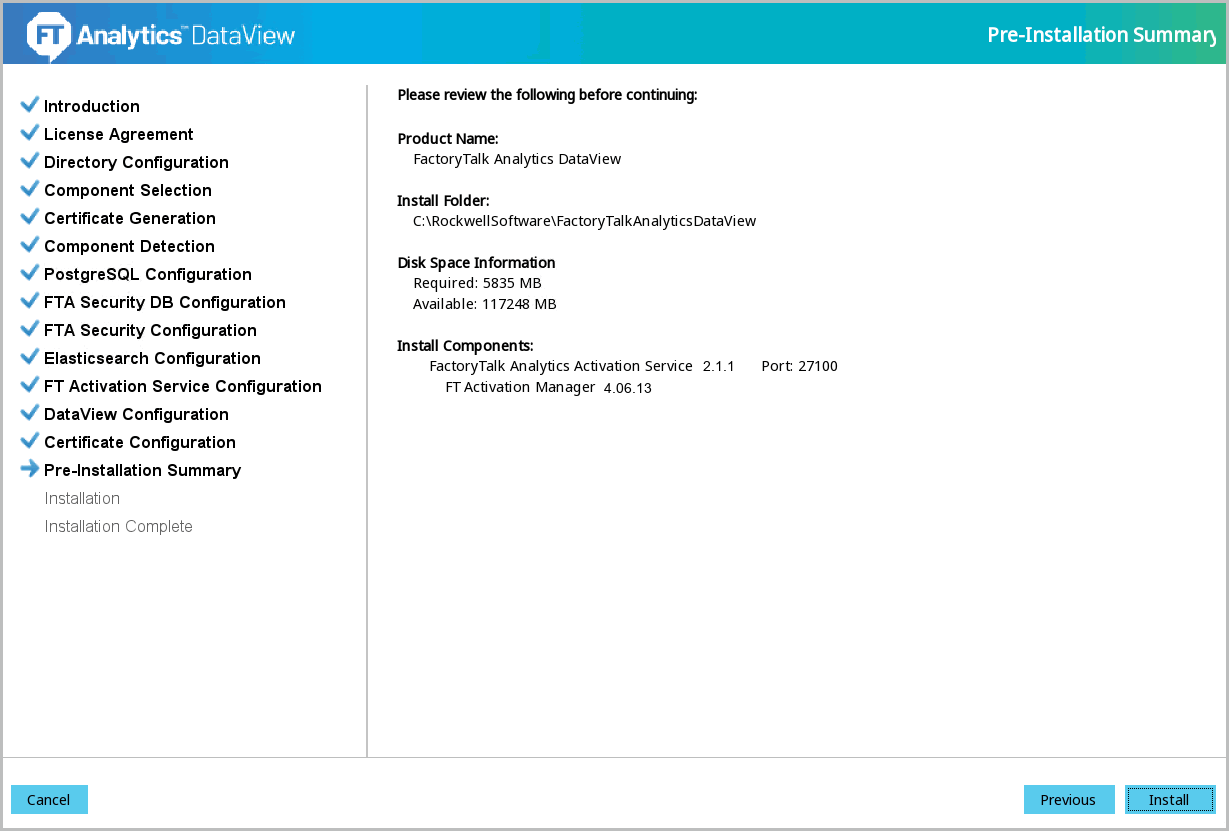Image resolution: width=1229 pixels, height=831 pixels.
Task: Click the checkmark next to License Agreement
Action: click(x=30, y=133)
